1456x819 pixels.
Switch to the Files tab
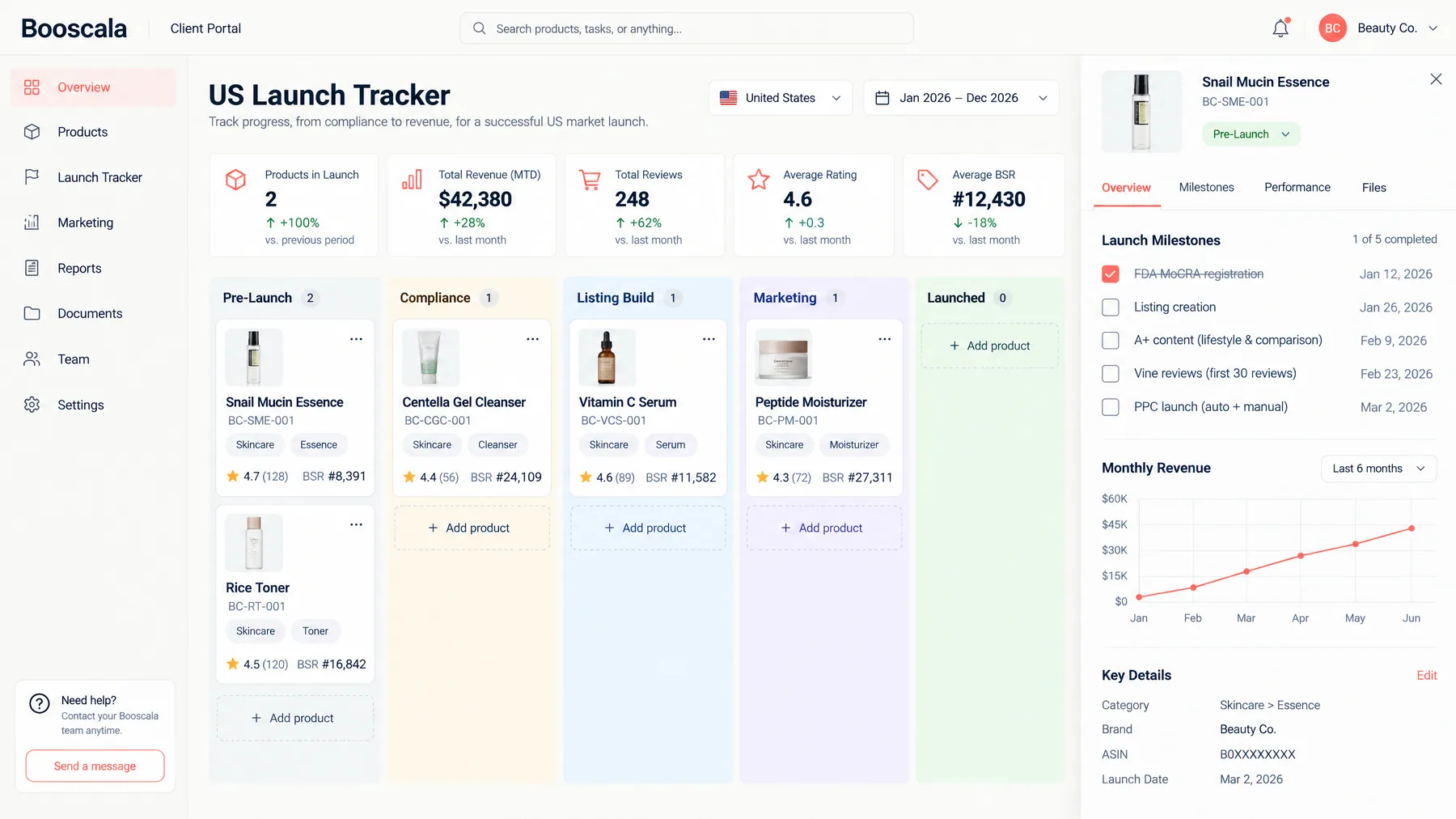pos(1373,188)
